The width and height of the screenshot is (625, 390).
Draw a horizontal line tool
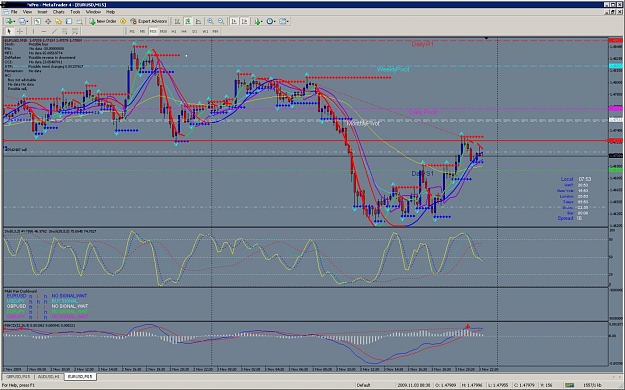[44, 31]
